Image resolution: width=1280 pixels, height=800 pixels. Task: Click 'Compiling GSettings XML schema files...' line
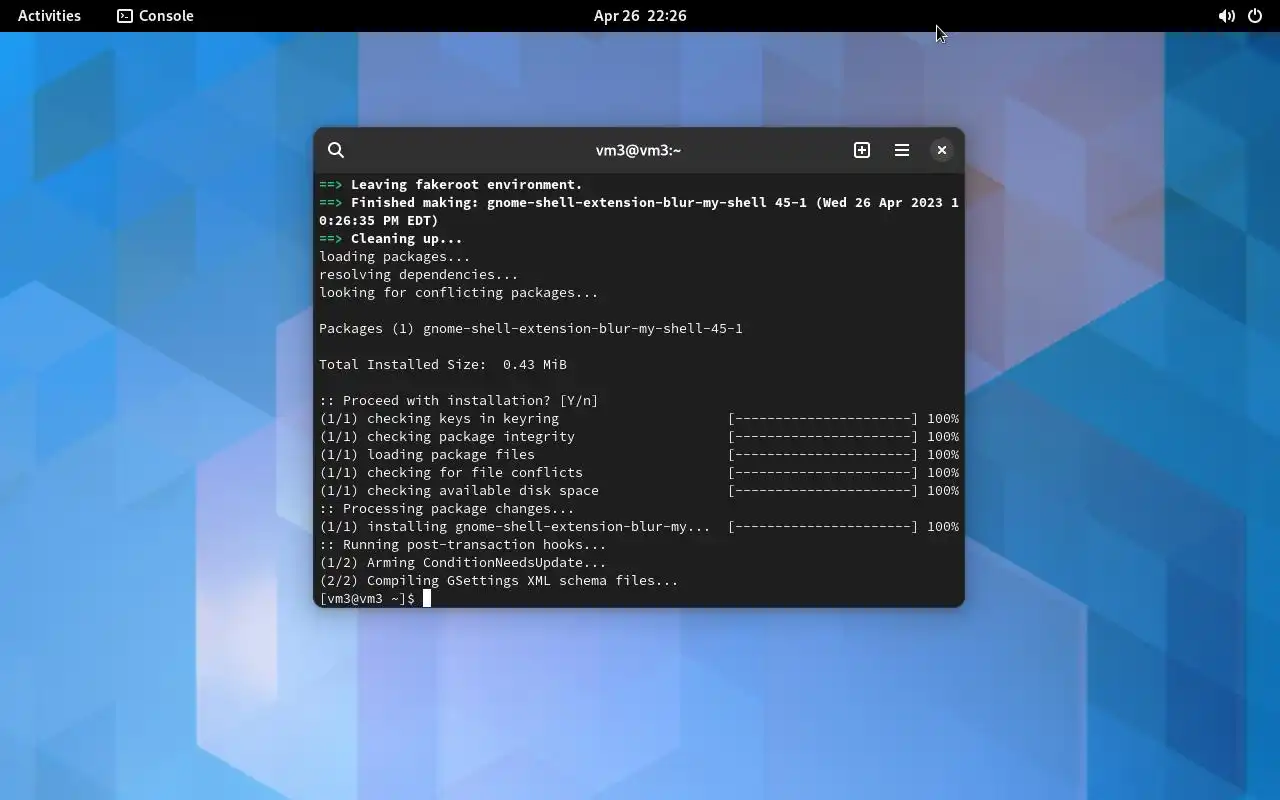pos(498,580)
